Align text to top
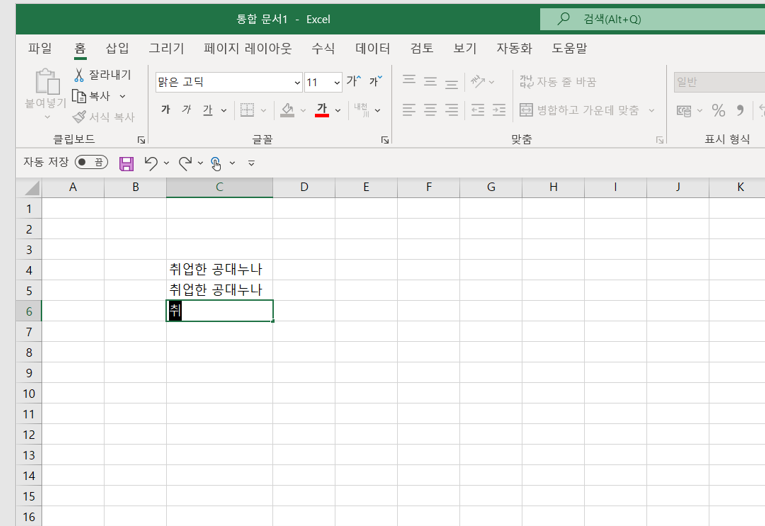765x526 pixels. (x=409, y=81)
